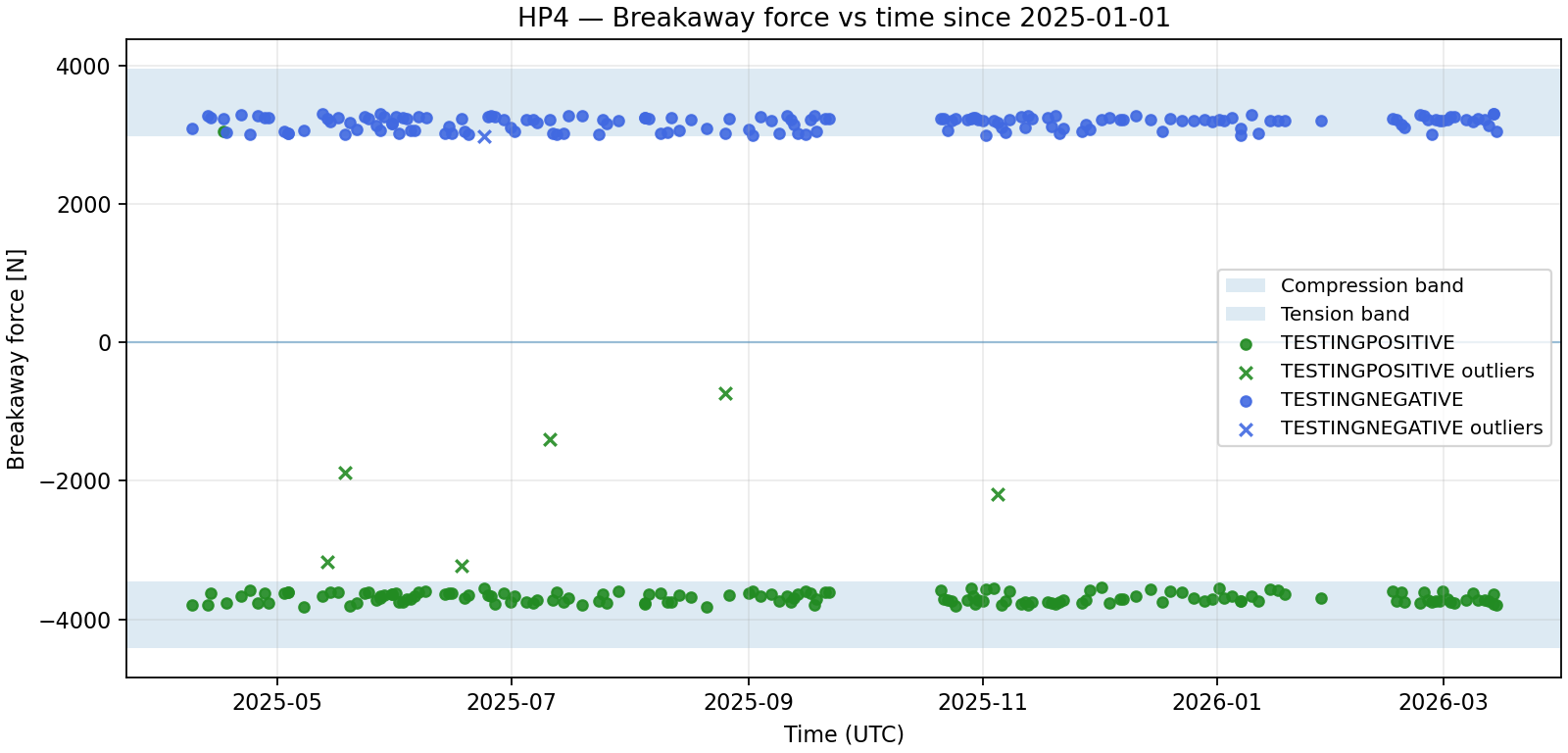The image size is (1568, 753).
Task: Click the TESTINGNEGATIVE outliers blue x legend marker
Action: point(1246,428)
